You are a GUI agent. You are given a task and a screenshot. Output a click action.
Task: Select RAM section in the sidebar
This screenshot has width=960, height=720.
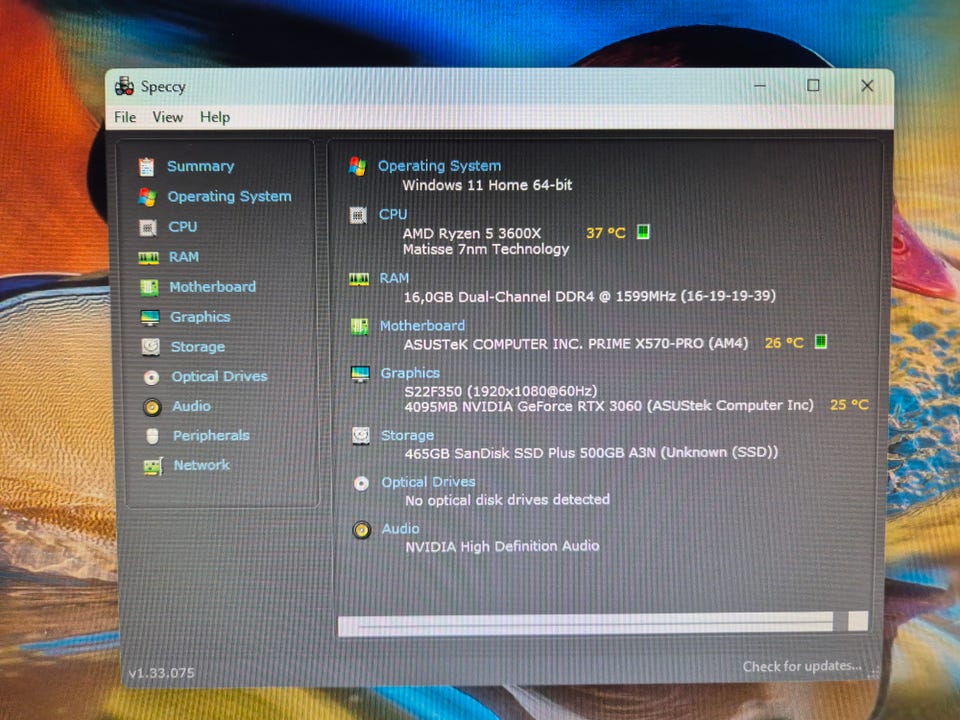click(x=184, y=257)
